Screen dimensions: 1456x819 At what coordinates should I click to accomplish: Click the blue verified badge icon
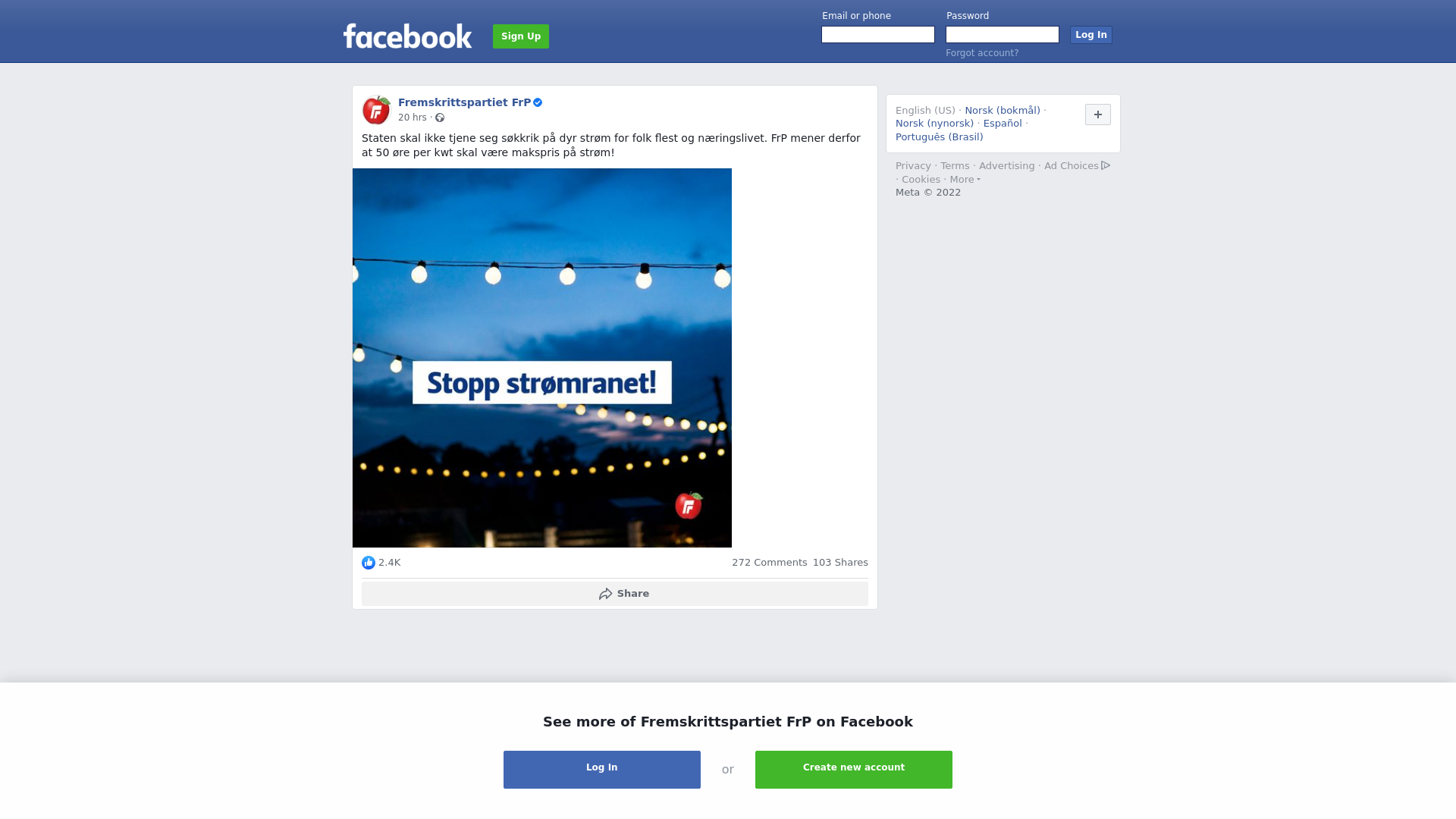538,102
